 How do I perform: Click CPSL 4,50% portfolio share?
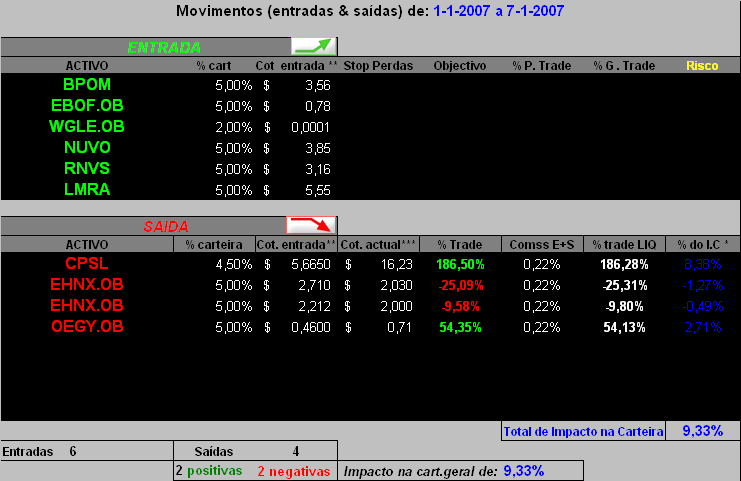click(x=233, y=264)
